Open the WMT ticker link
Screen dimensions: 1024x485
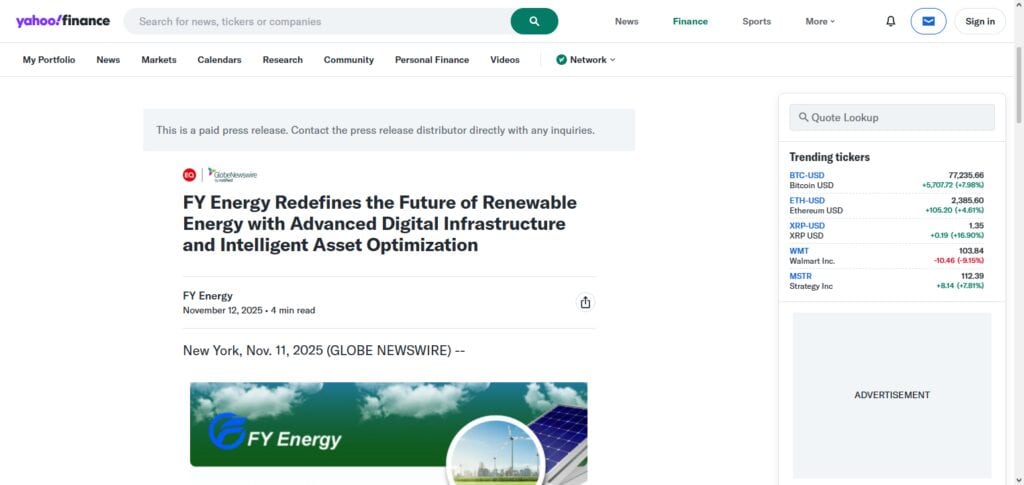[799, 251]
